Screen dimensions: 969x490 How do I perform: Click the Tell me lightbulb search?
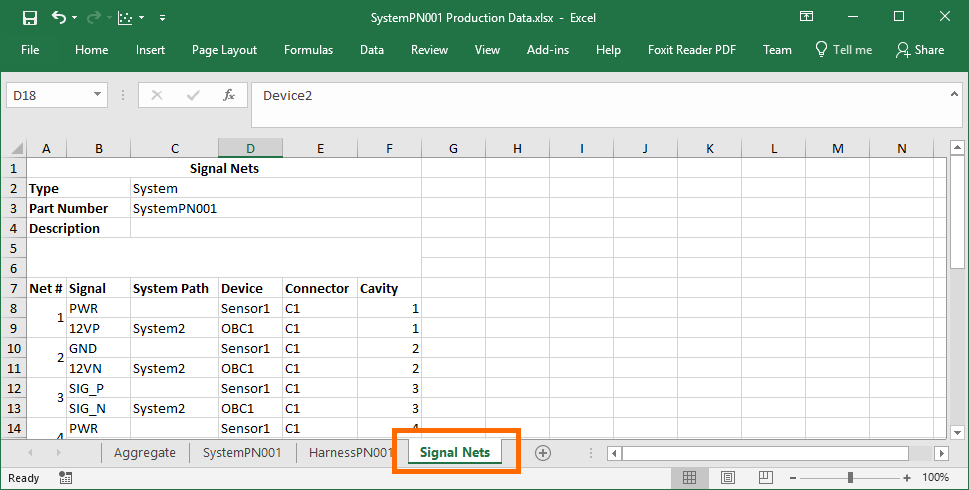[844, 50]
